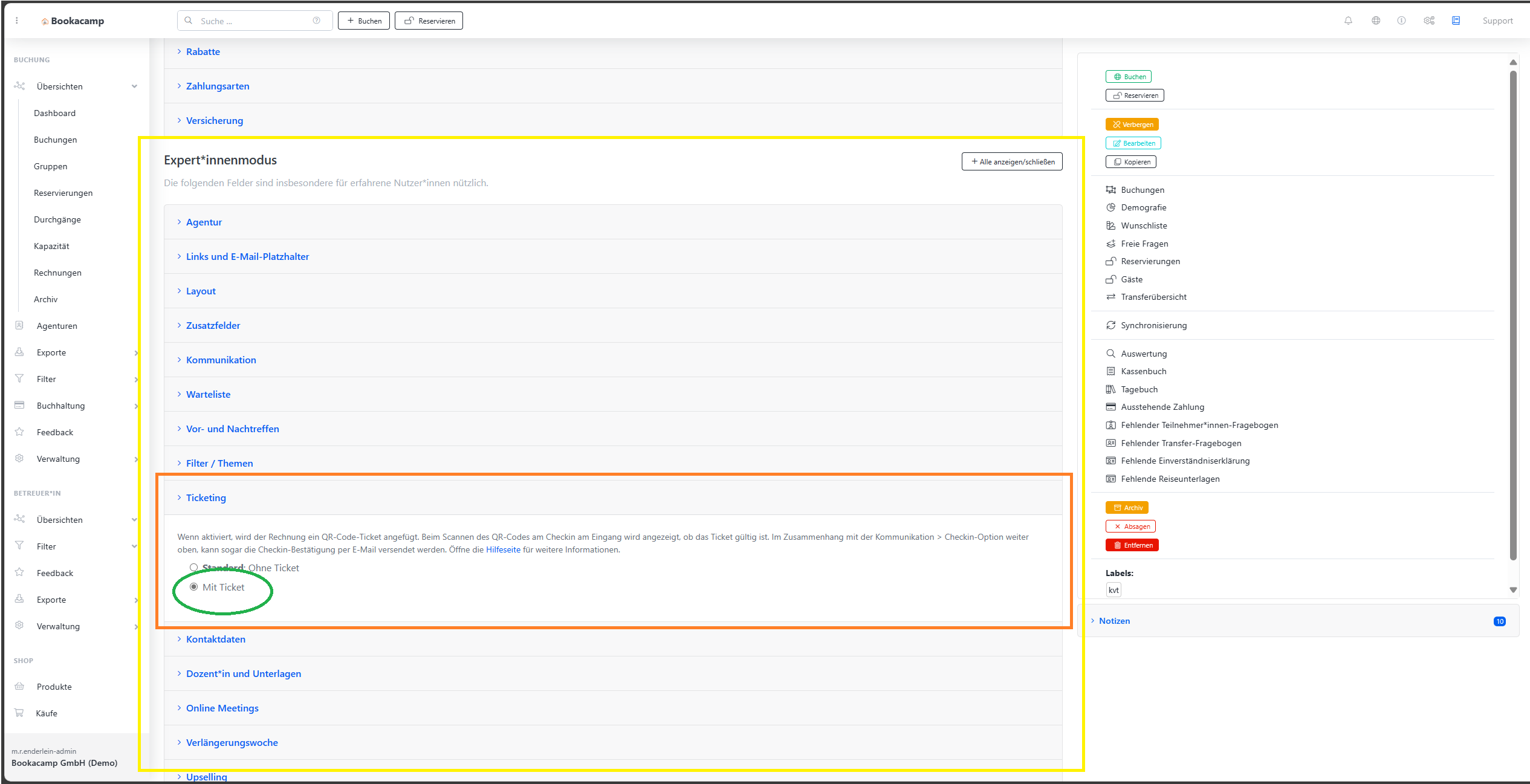This screenshot has height=784, width=1530.
Task: Expand the Notizen panel
Action: [1114, 621]
